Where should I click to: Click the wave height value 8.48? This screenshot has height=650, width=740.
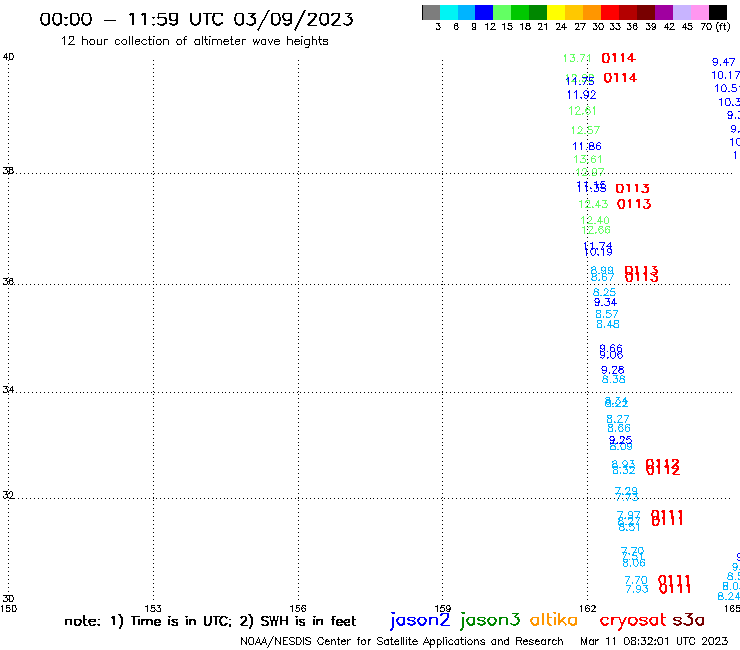(x=608, y=324)
